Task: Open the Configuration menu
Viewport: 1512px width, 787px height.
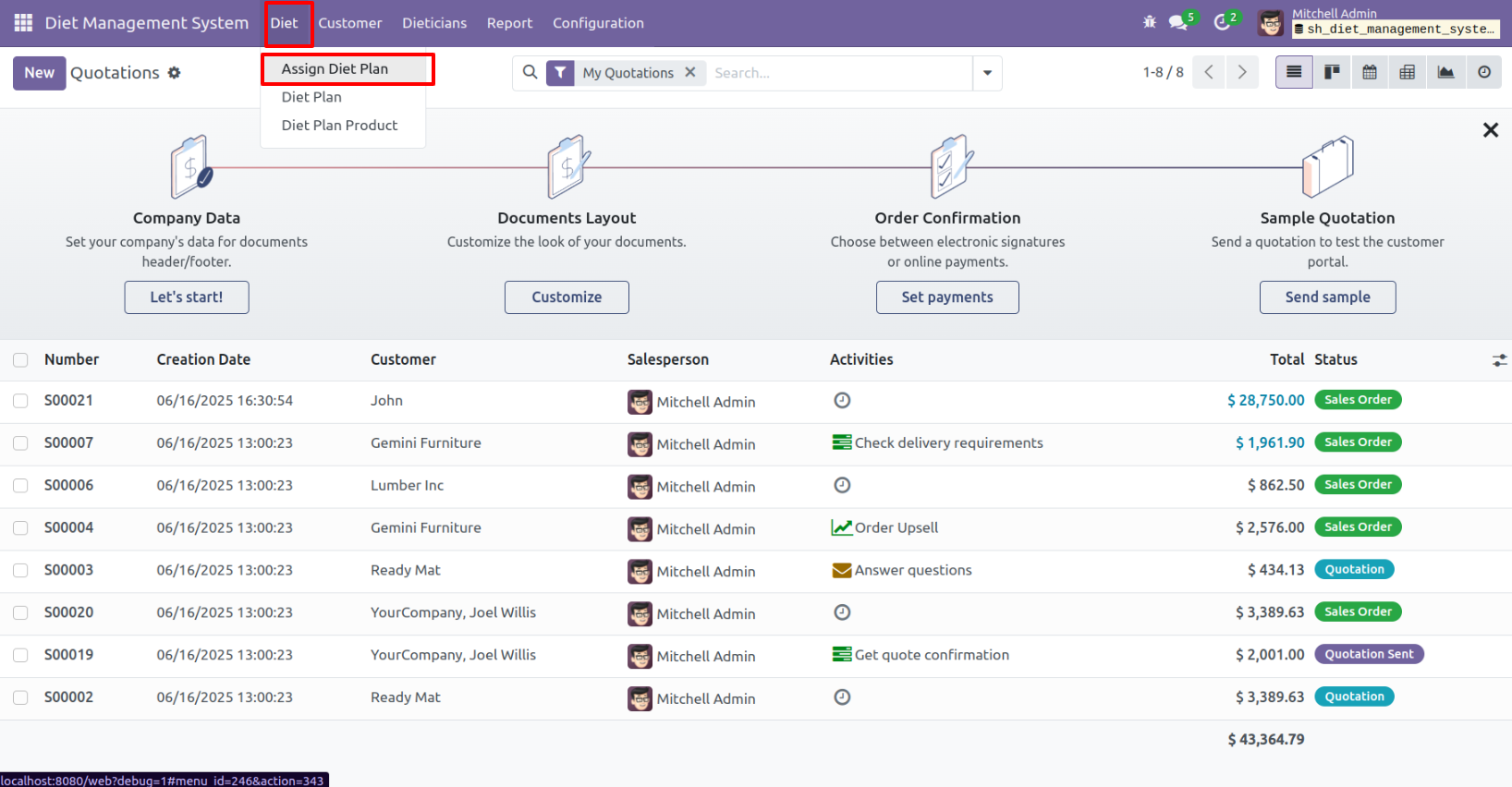Action: point(598,23)
